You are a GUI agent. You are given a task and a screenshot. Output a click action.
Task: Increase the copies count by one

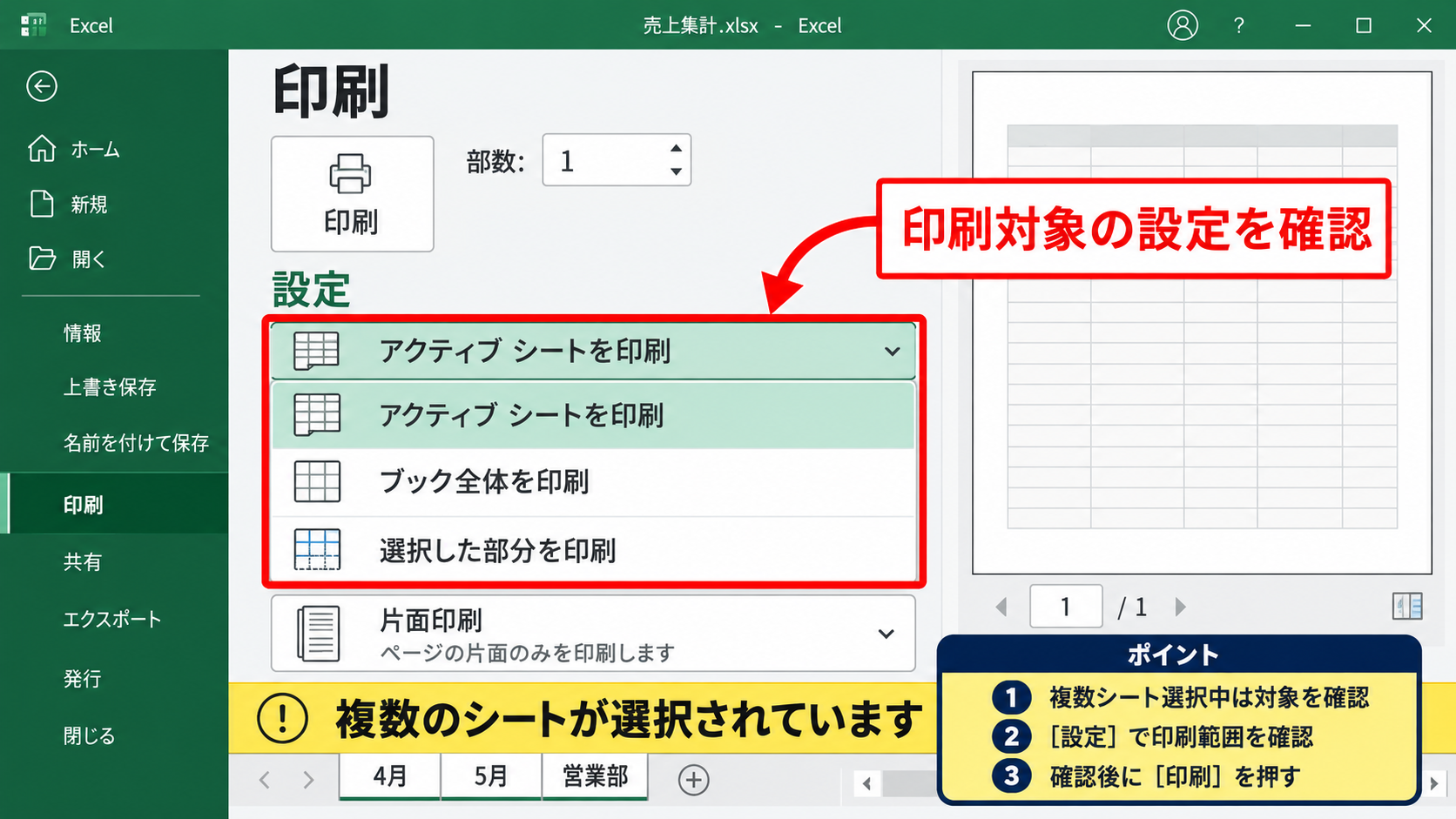point(676,148)
